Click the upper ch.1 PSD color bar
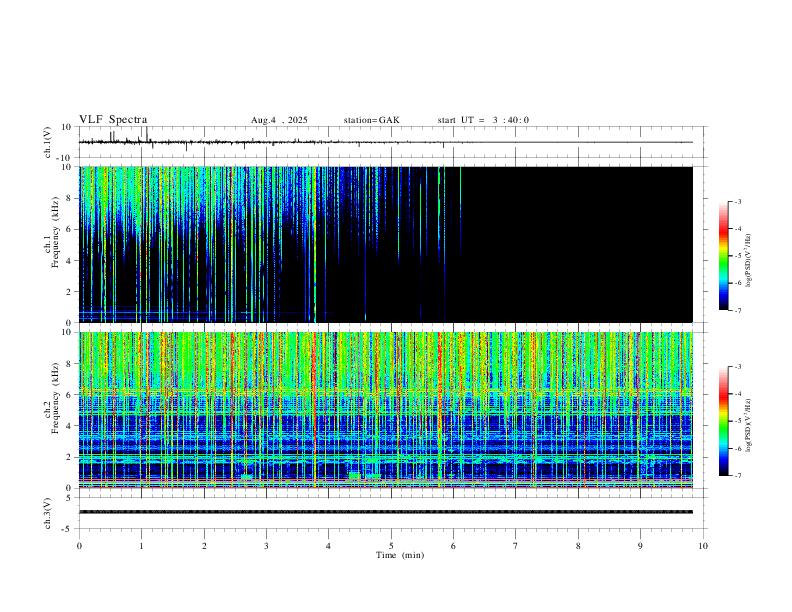This screenshot has height=612, width=792. pos(724,256)
